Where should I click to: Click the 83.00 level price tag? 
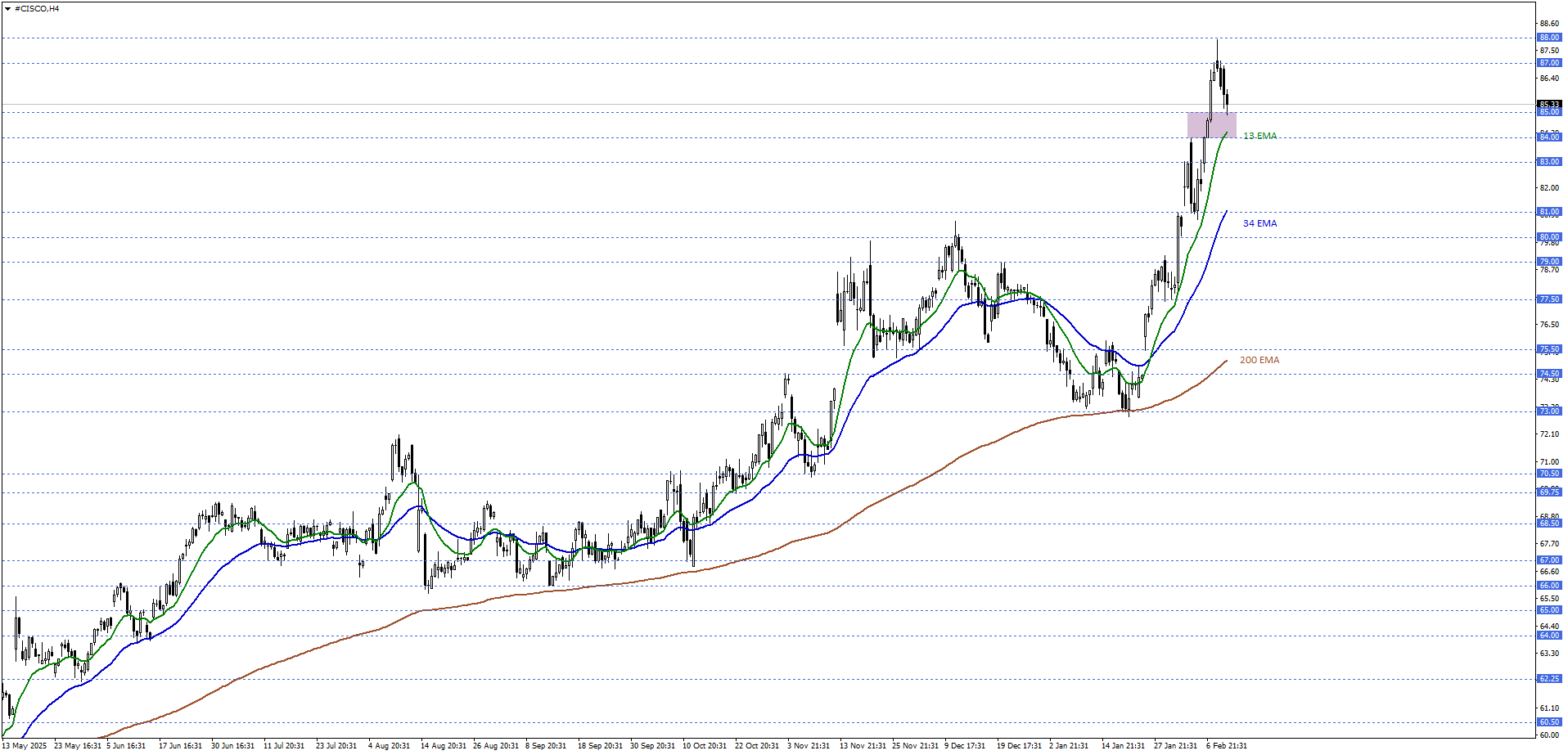coord(1549,162)
